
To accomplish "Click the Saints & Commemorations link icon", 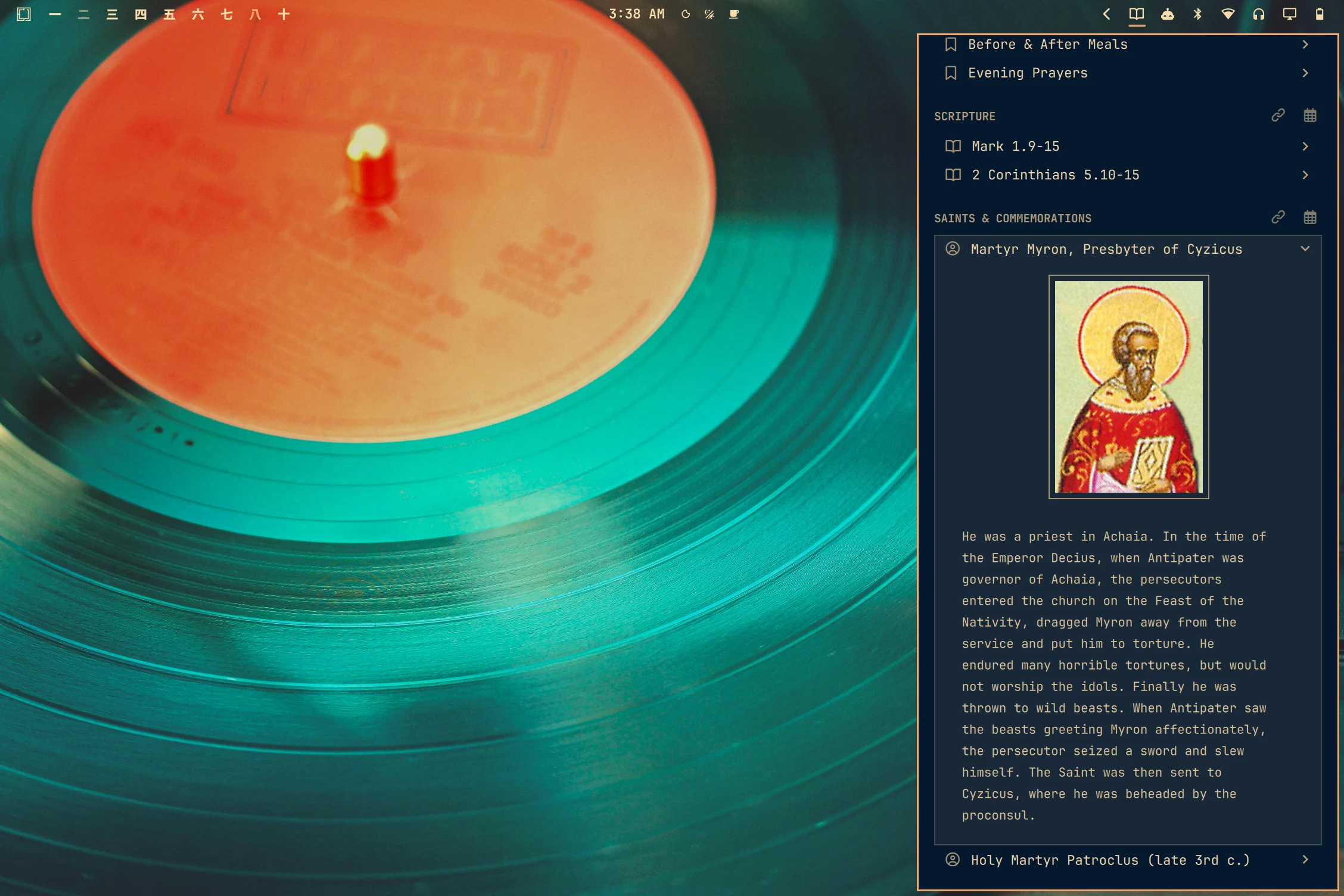I will (1278, 217).
